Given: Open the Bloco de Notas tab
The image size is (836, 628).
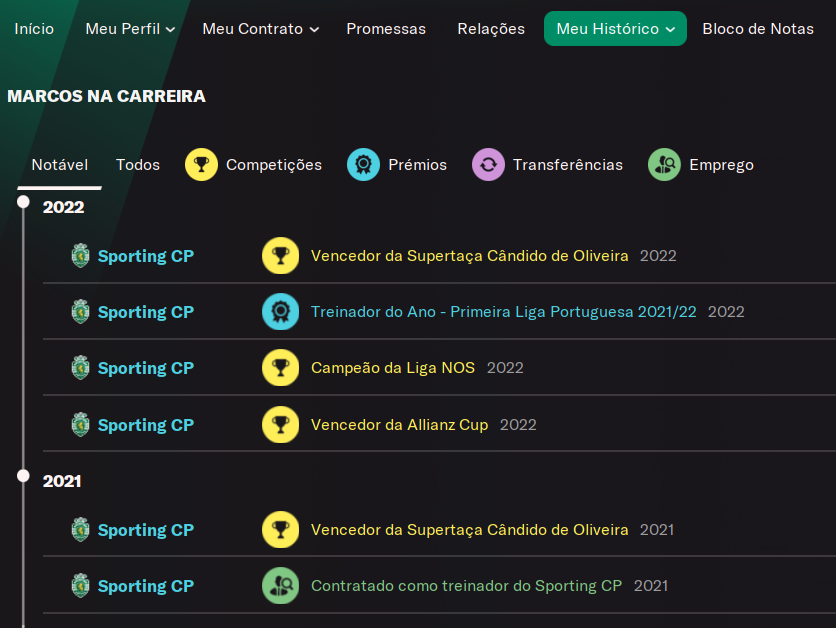Looking at the screenshot, I should 758,29.
